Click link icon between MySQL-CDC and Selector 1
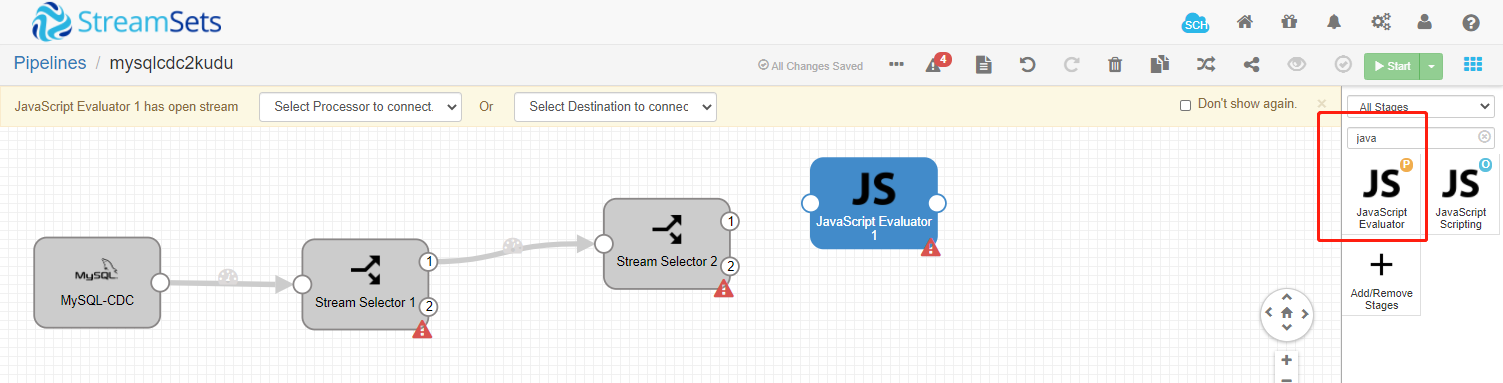The height and width of the screenshot is (383, 1503). [x=229, y=277]
